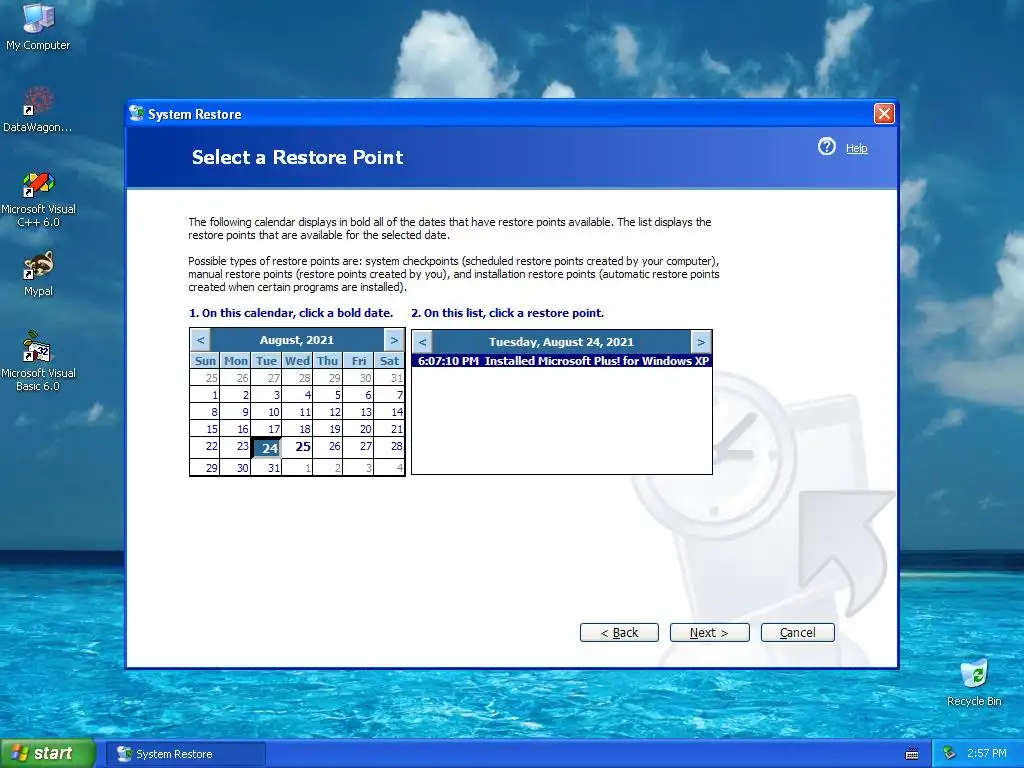Click the Cancel button
This screenshot has height=768, width=1024.
point(797,632)
